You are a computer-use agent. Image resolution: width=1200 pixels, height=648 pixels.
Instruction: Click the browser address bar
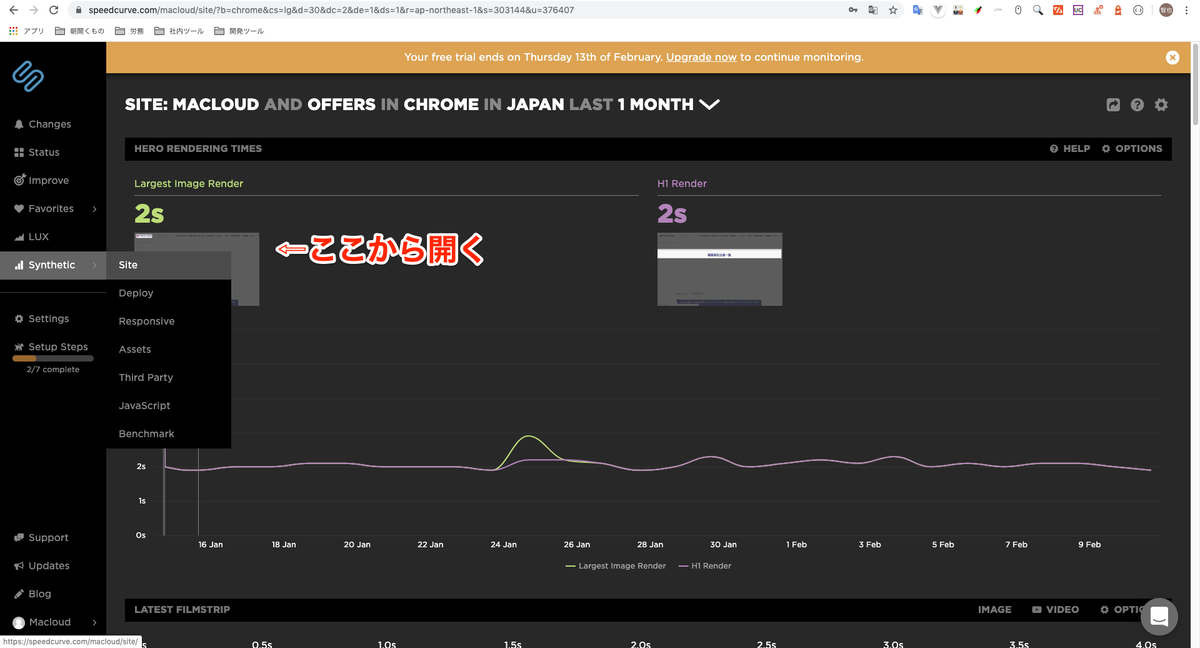pos(455,10)
